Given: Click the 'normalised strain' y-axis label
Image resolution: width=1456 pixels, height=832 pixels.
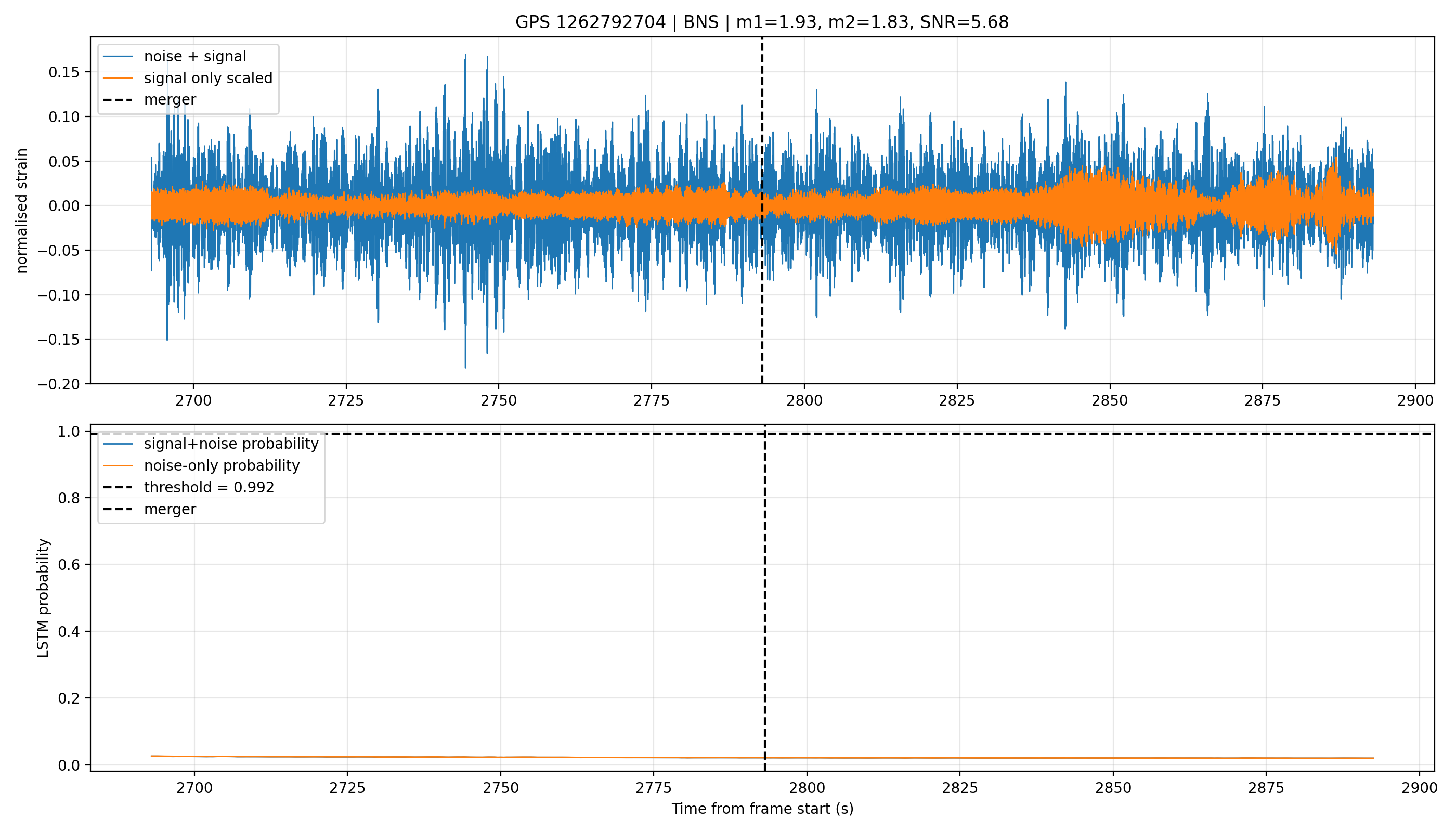Looking at the screenshot, I should point(22,211).
